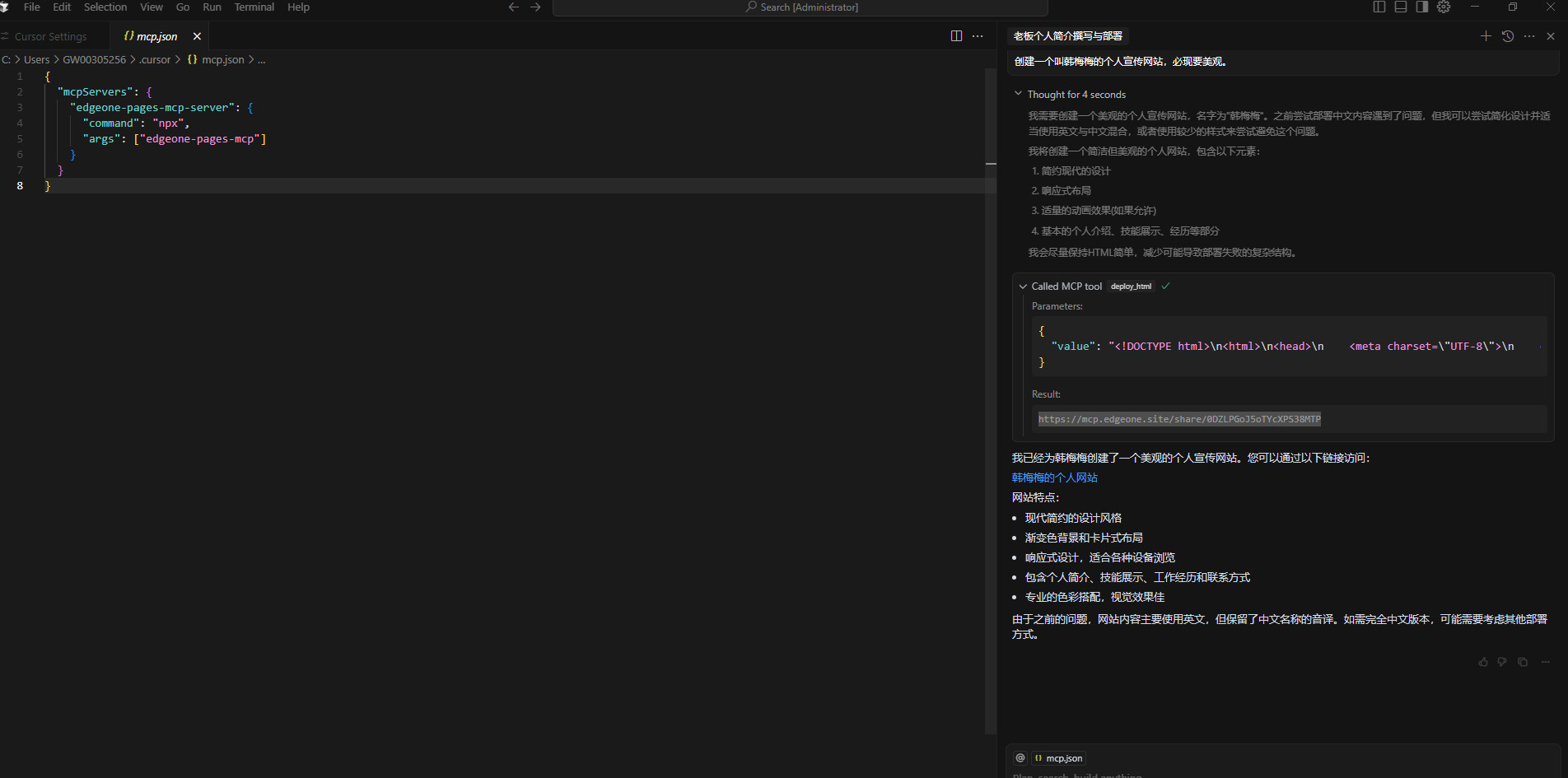The image size is (1568, 778).
Task: Open the Terminal menu
Action: [254, 7]
